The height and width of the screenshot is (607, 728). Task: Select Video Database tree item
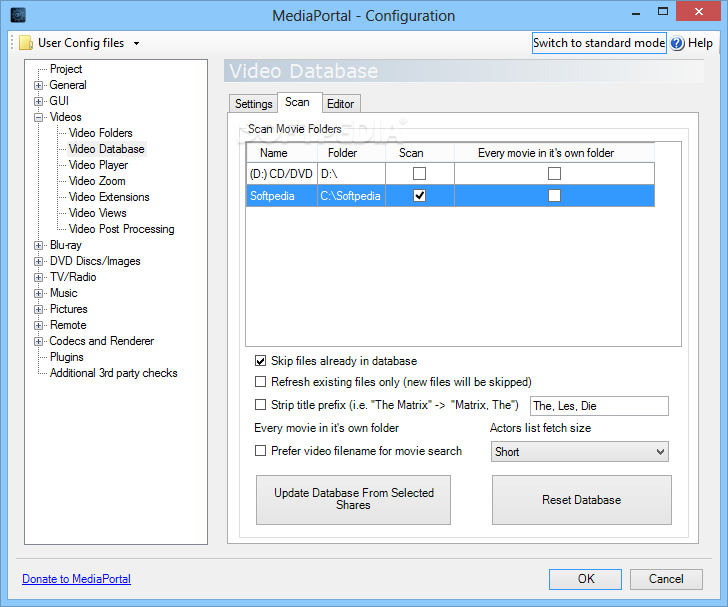(107, 149)
